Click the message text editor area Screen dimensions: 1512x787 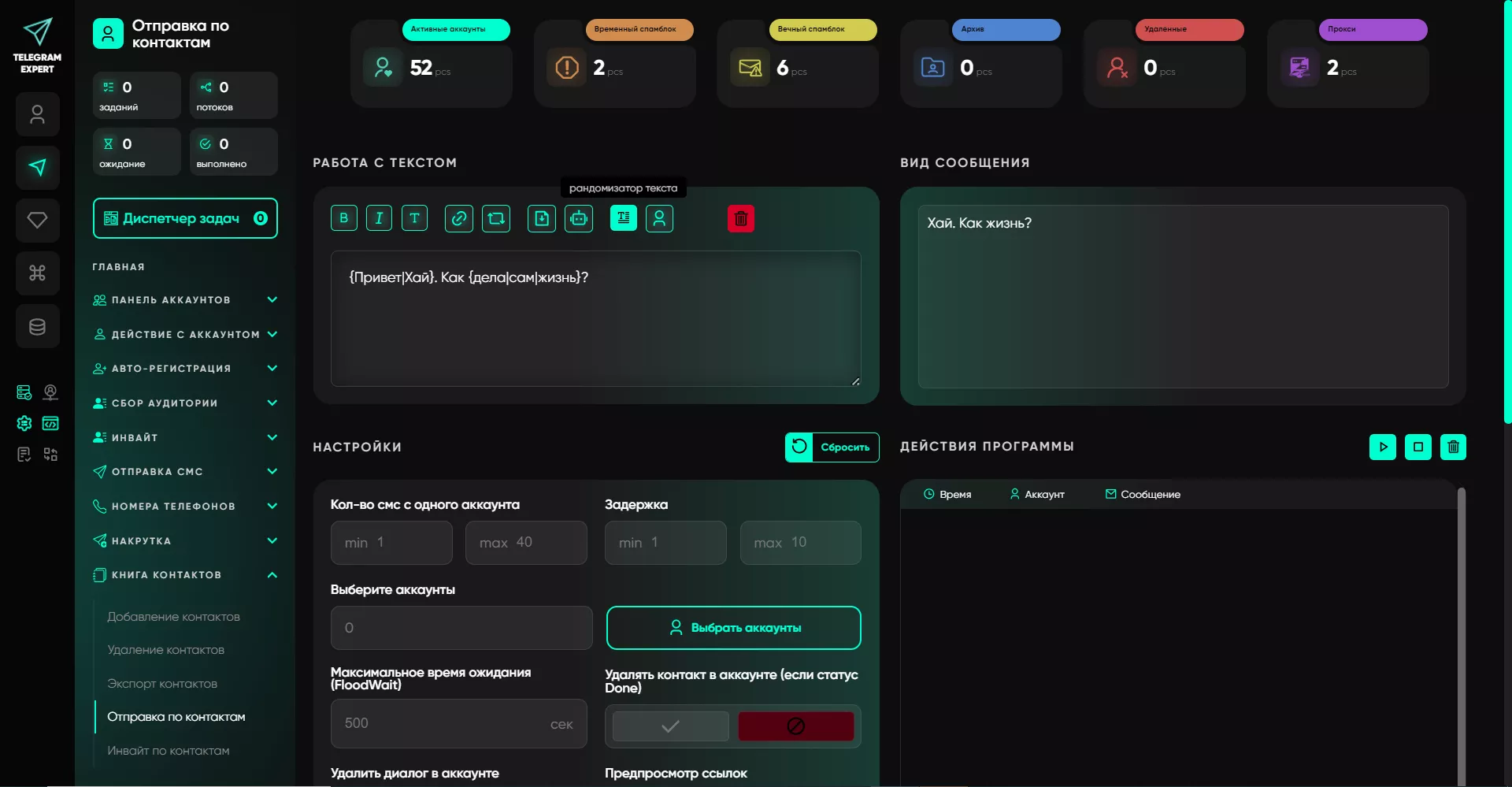click(596, 318)
